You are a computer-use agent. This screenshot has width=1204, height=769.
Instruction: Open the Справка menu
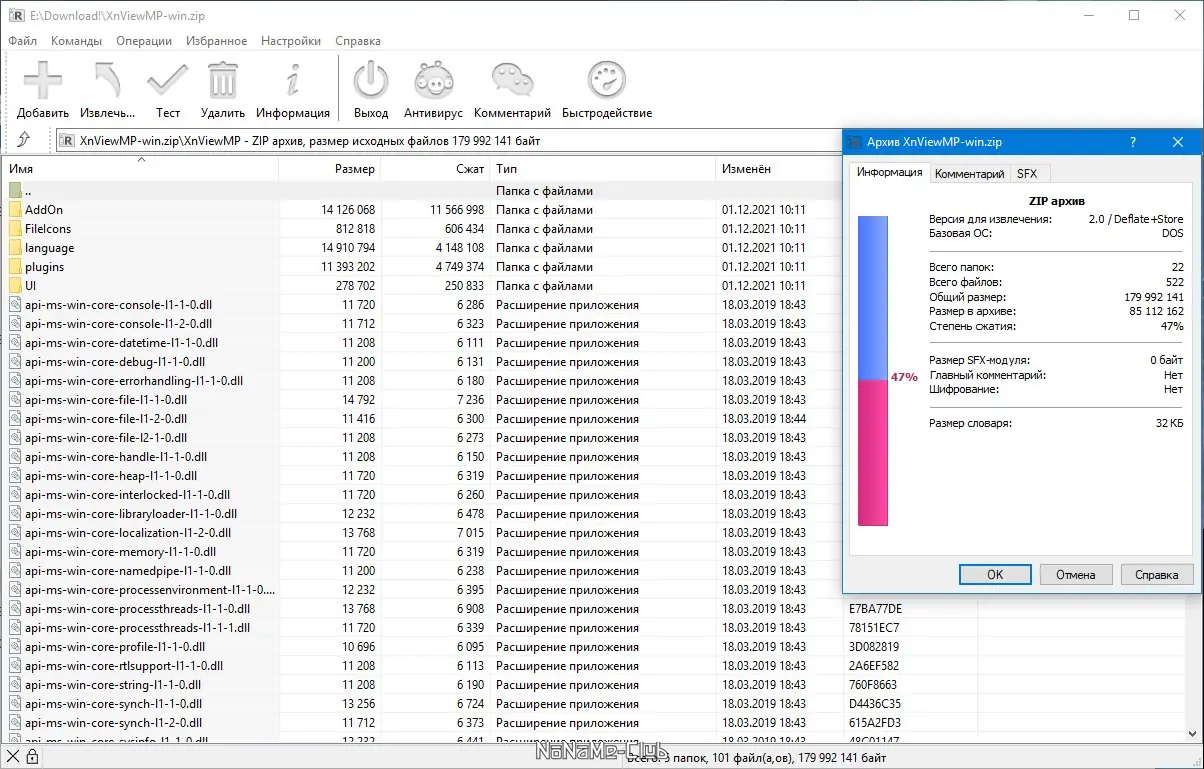[x=358, y=41]
